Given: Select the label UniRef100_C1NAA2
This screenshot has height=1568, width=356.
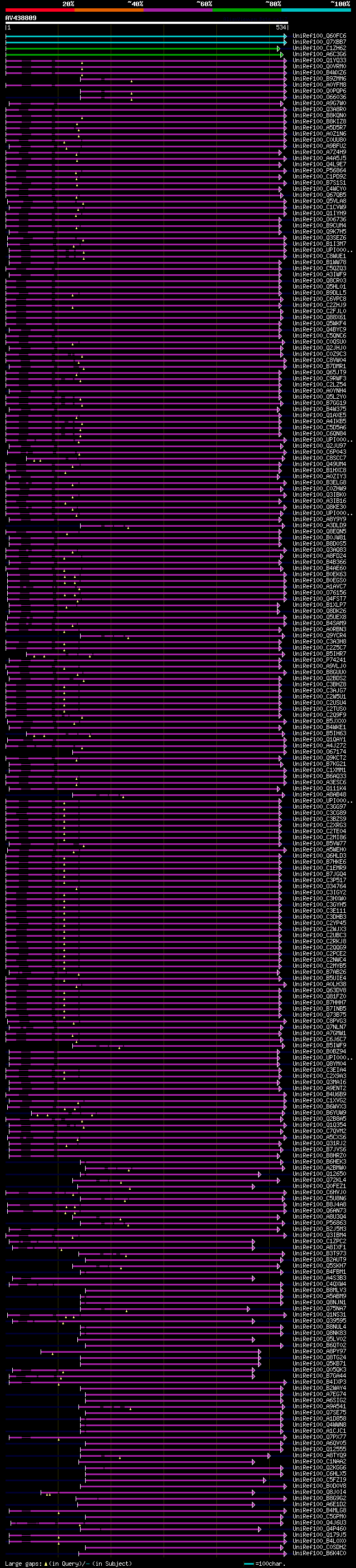Looking at the screenshot, I should pyautogui.click(x=319, y=1461).
